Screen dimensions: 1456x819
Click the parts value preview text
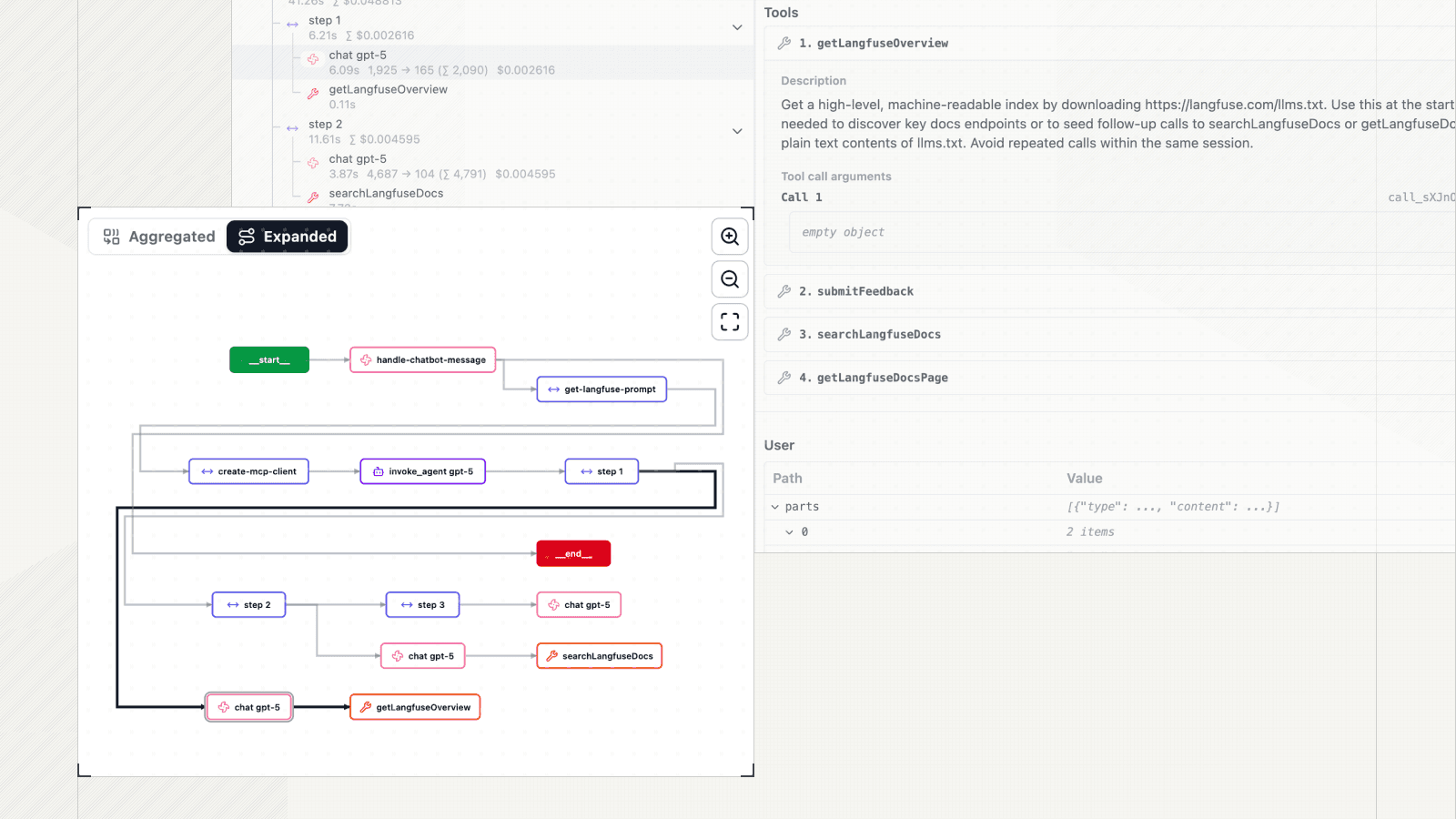(1173, 507)
